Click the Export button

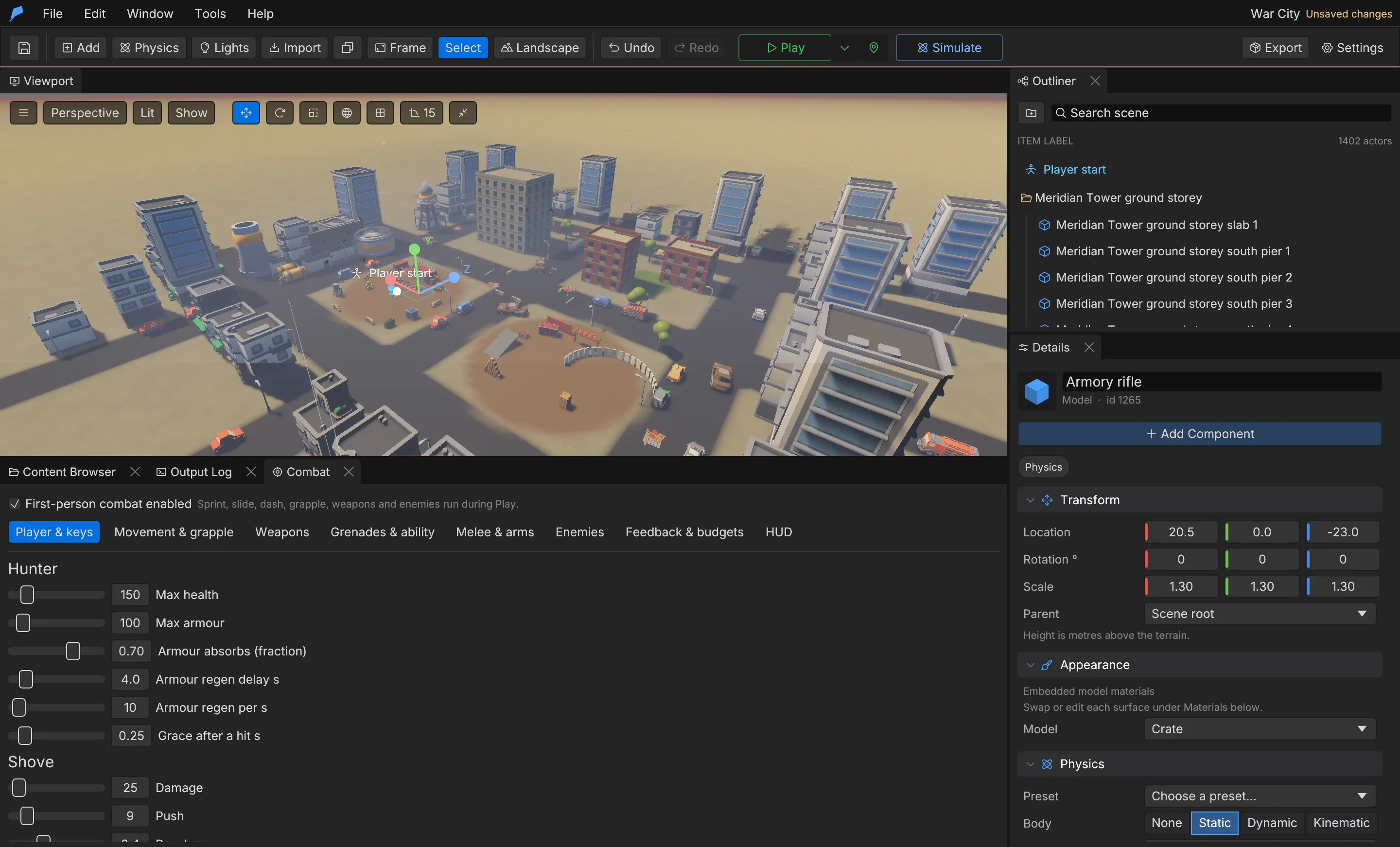coord(1276,48)
